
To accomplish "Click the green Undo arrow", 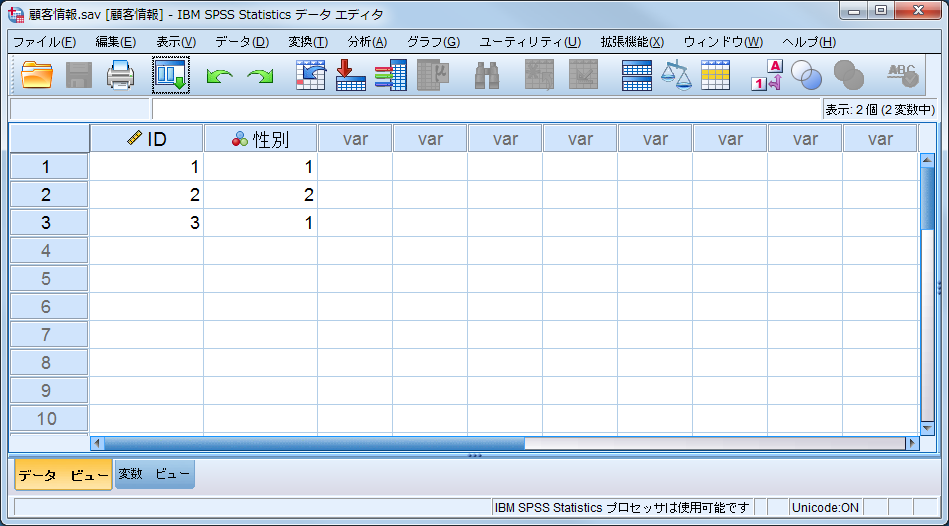I will [219, 76].
